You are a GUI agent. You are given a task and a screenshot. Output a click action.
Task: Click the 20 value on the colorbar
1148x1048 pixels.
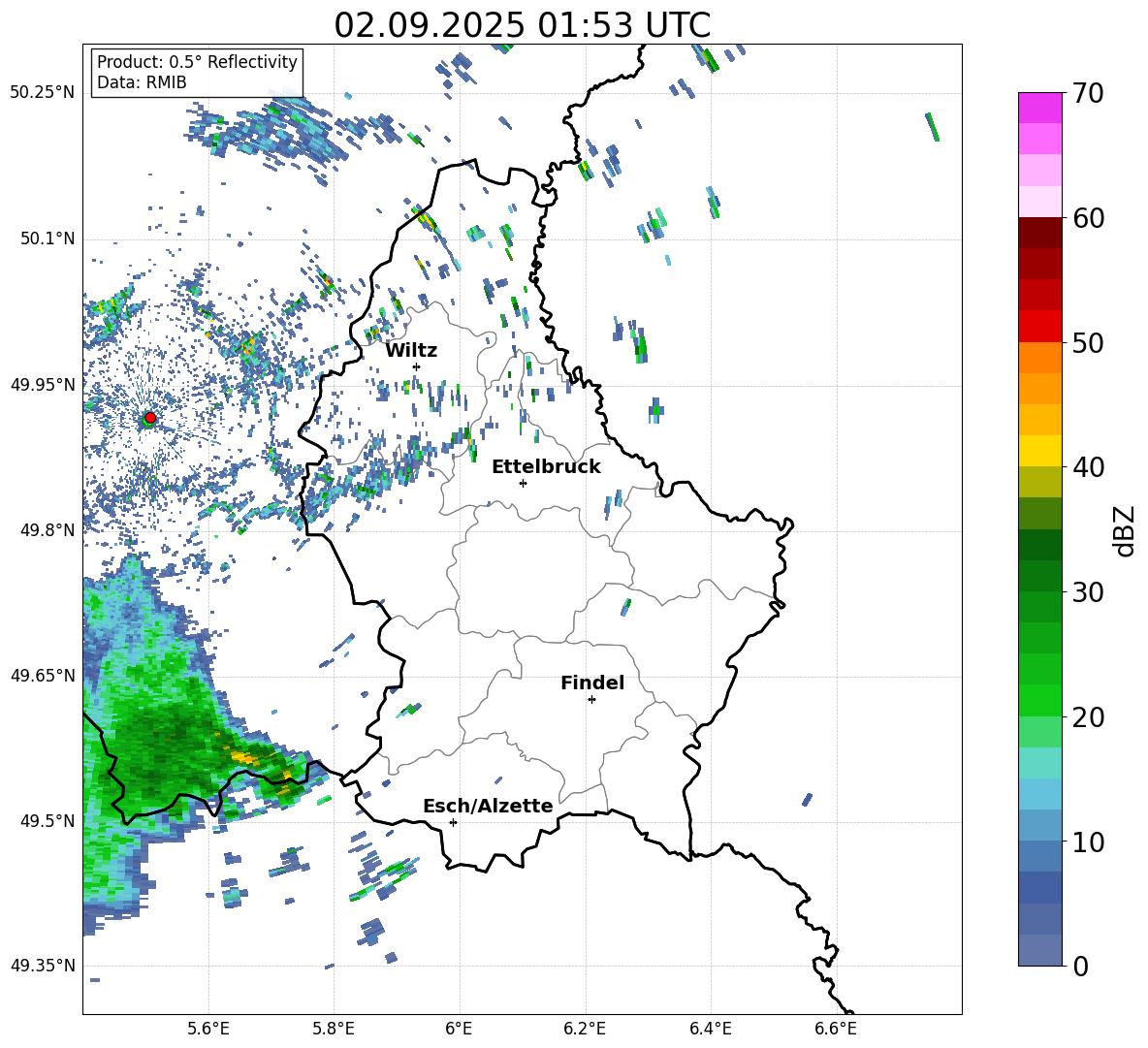pyautogui.click(x=1088, y=716)
